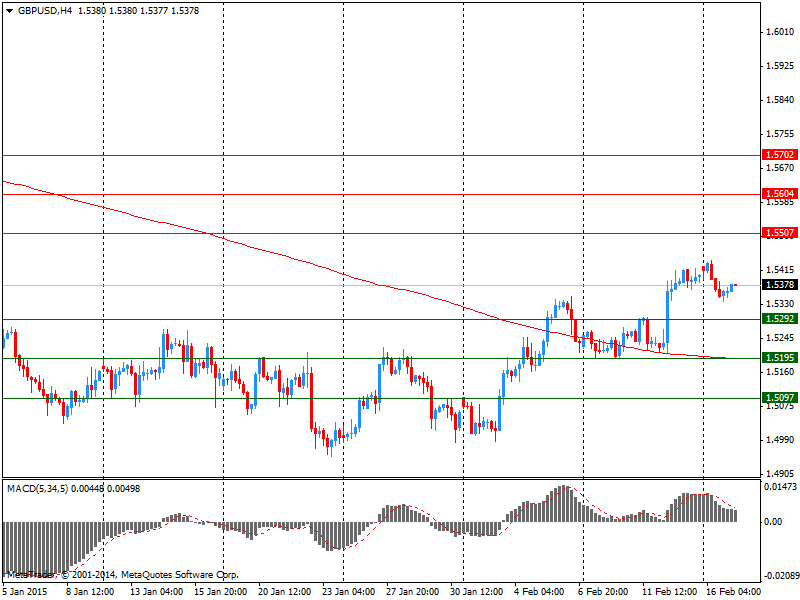
Task: Click the 20 Jan 12:00 time label
Action: [x=284, y=591]
